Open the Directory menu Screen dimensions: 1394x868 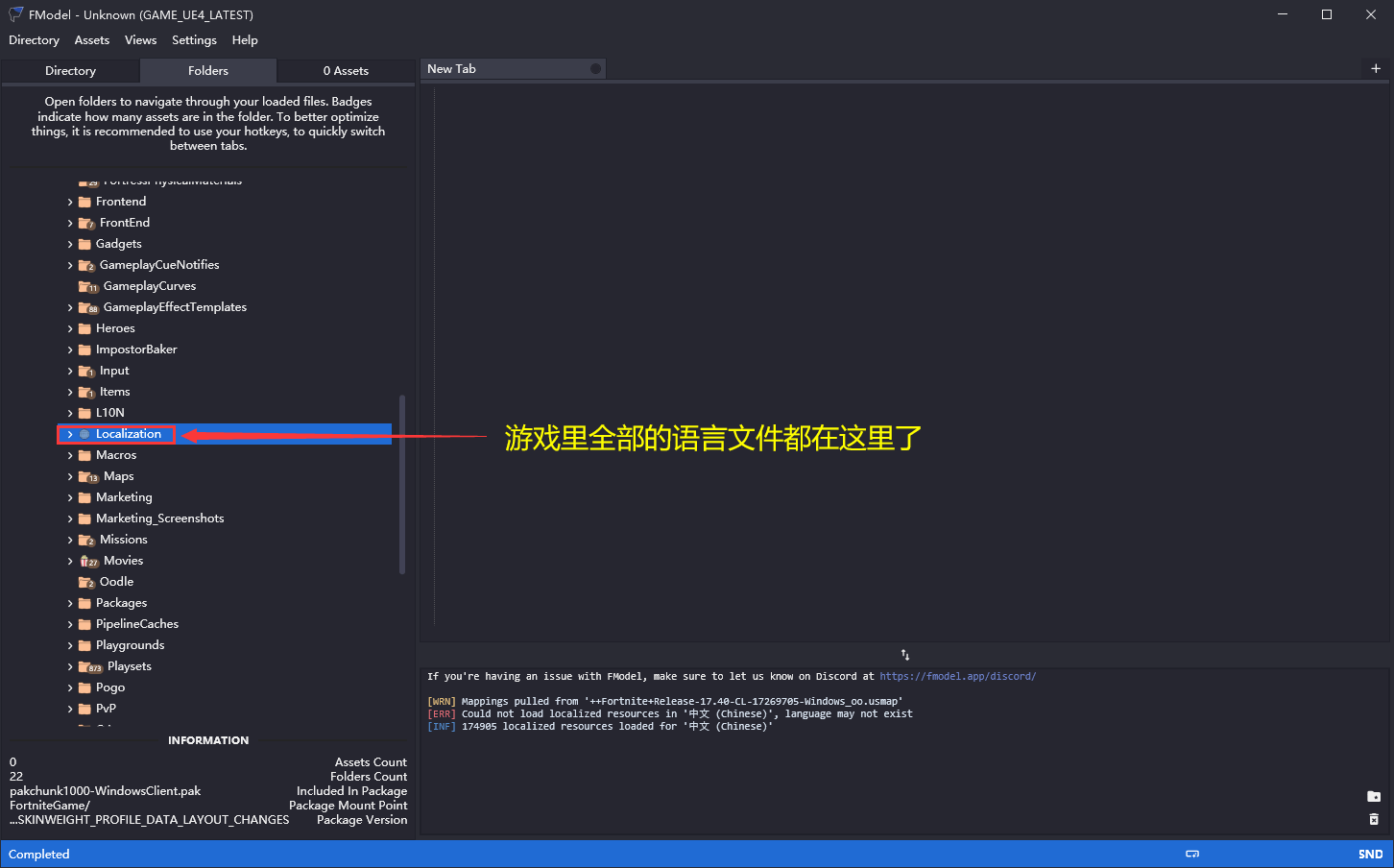(34, 40)
